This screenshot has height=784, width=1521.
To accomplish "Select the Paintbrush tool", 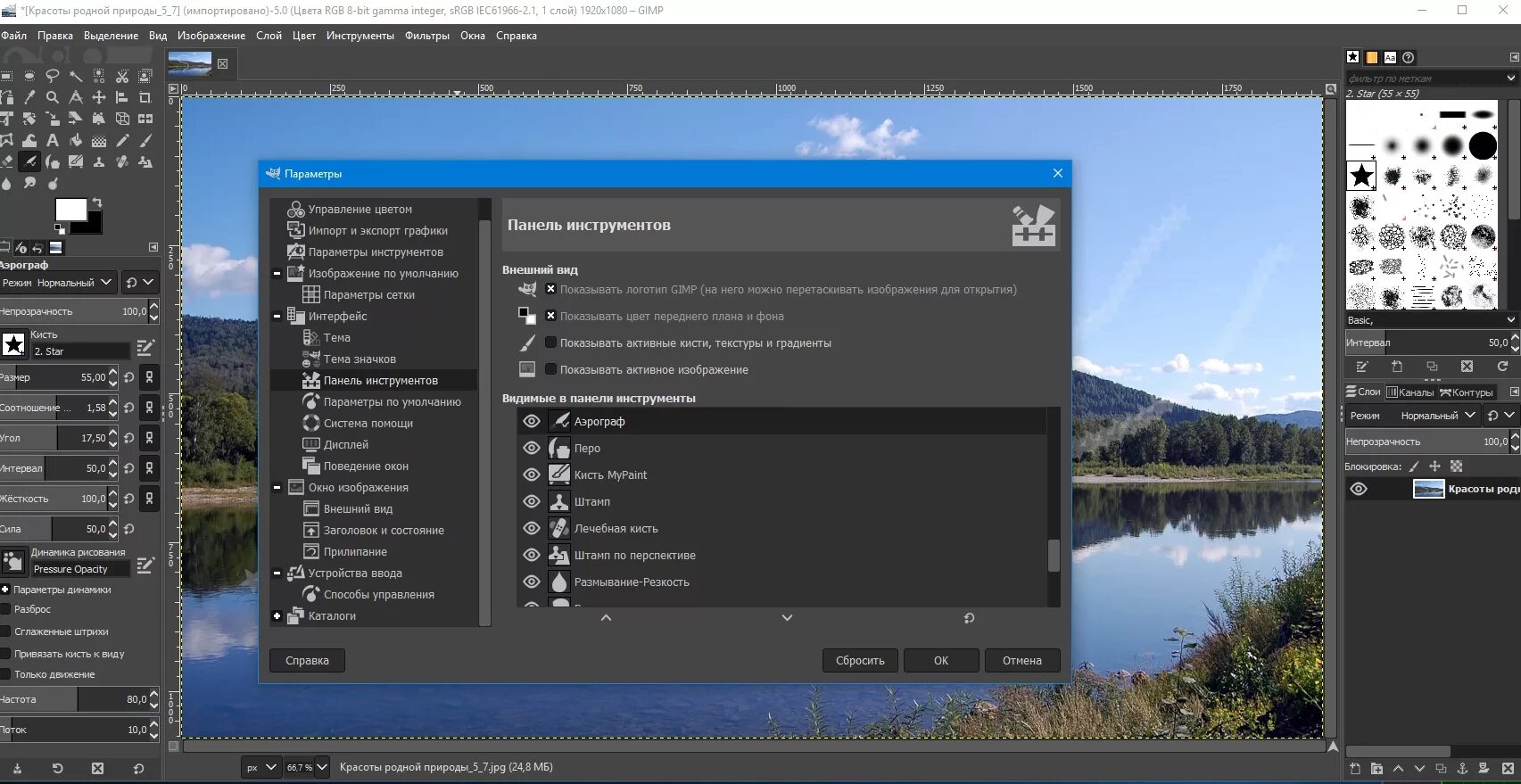I will [145, 140].
